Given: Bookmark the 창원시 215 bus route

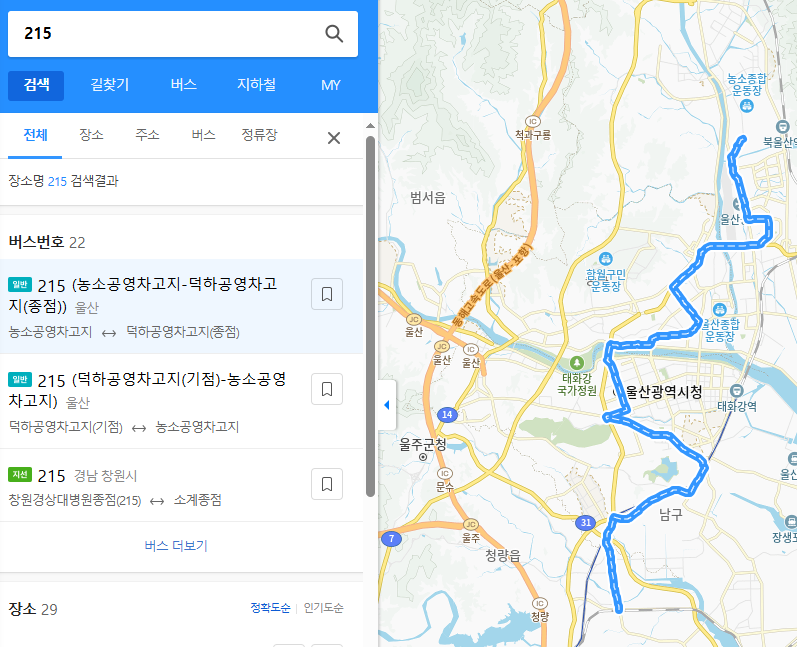Looking at the screenshot, I should tap(327, 484).
